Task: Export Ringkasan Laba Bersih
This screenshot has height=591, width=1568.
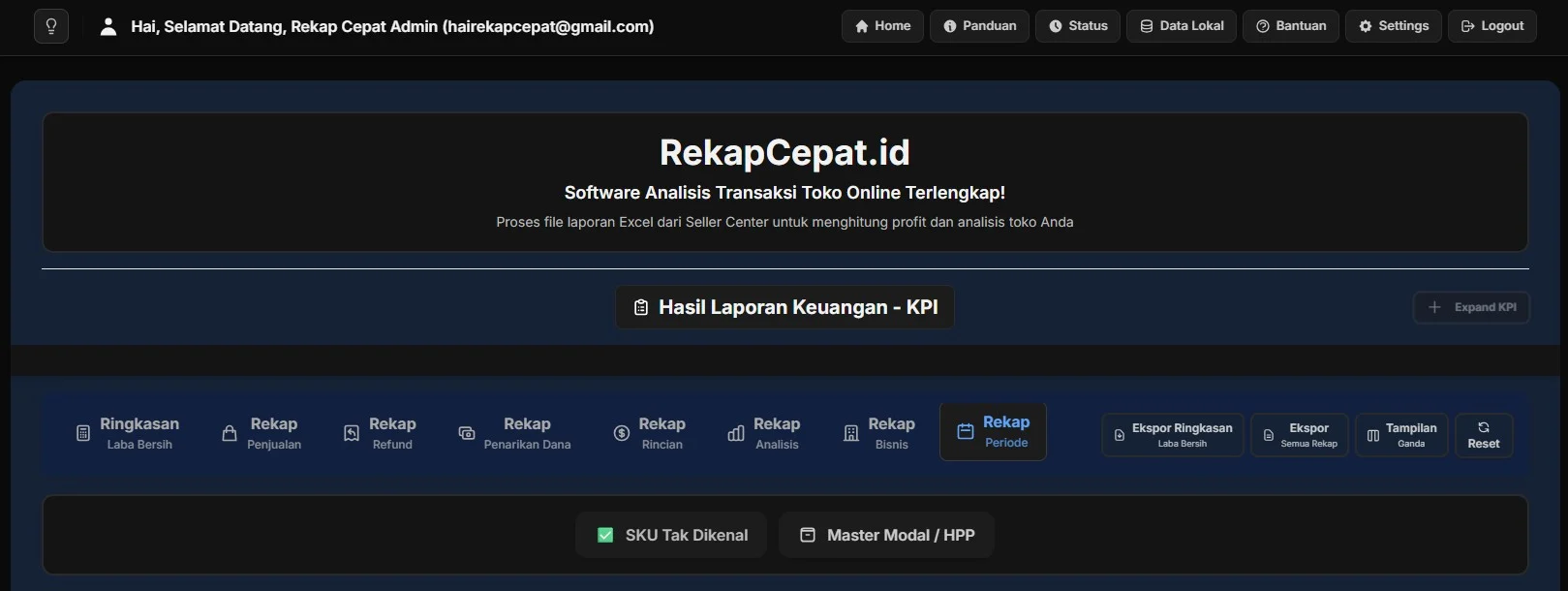Action: 1172,435
